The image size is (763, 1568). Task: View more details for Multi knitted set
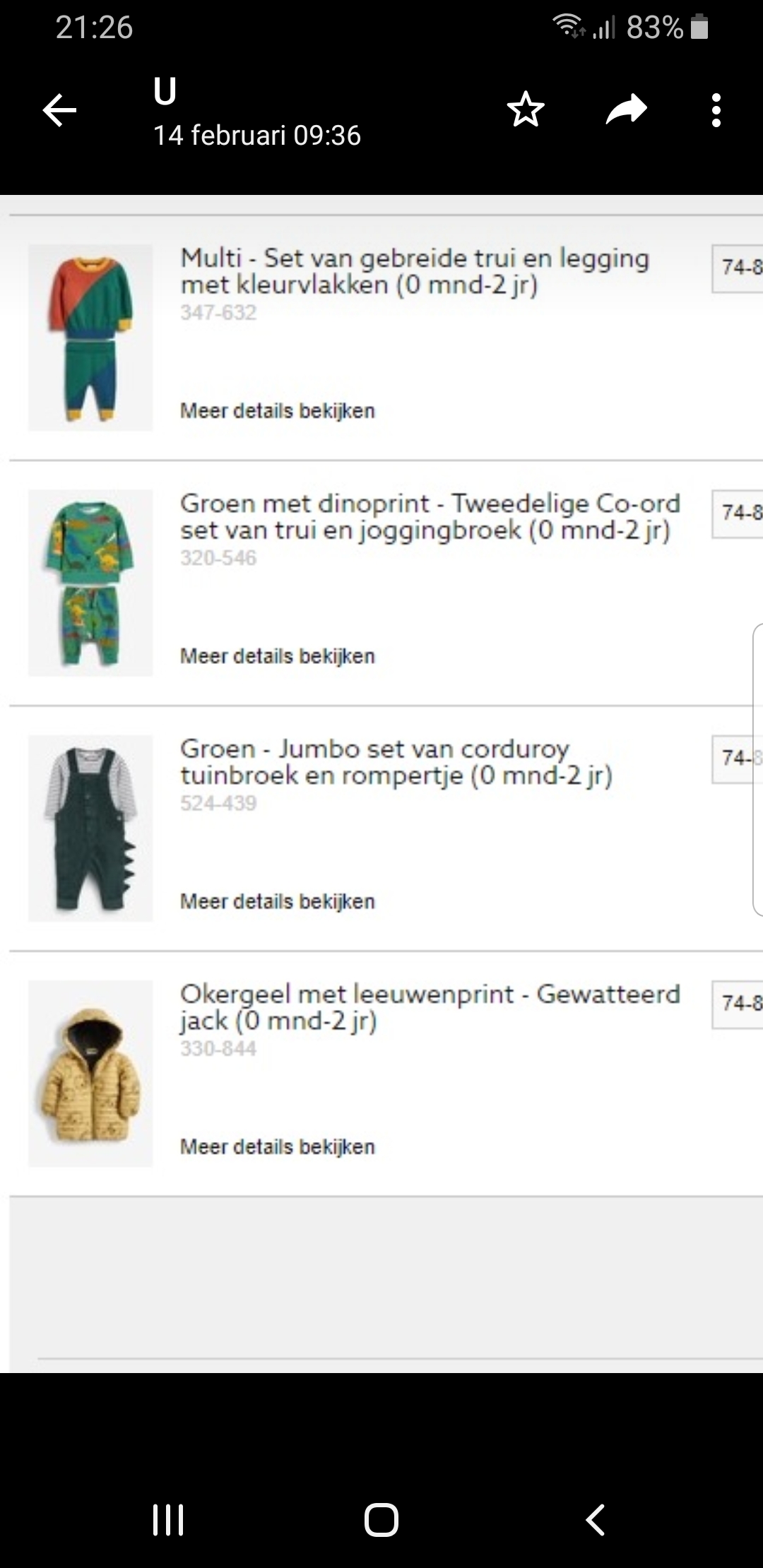[278, 411]
